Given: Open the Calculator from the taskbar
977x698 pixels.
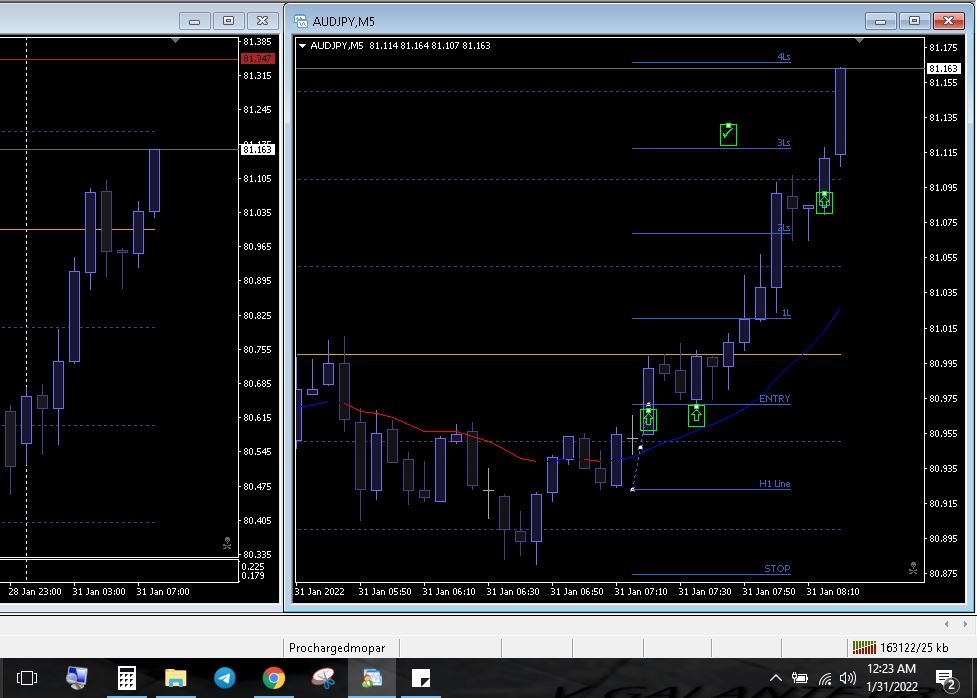Looking at the screenshot, I should (x=127, y=678).
